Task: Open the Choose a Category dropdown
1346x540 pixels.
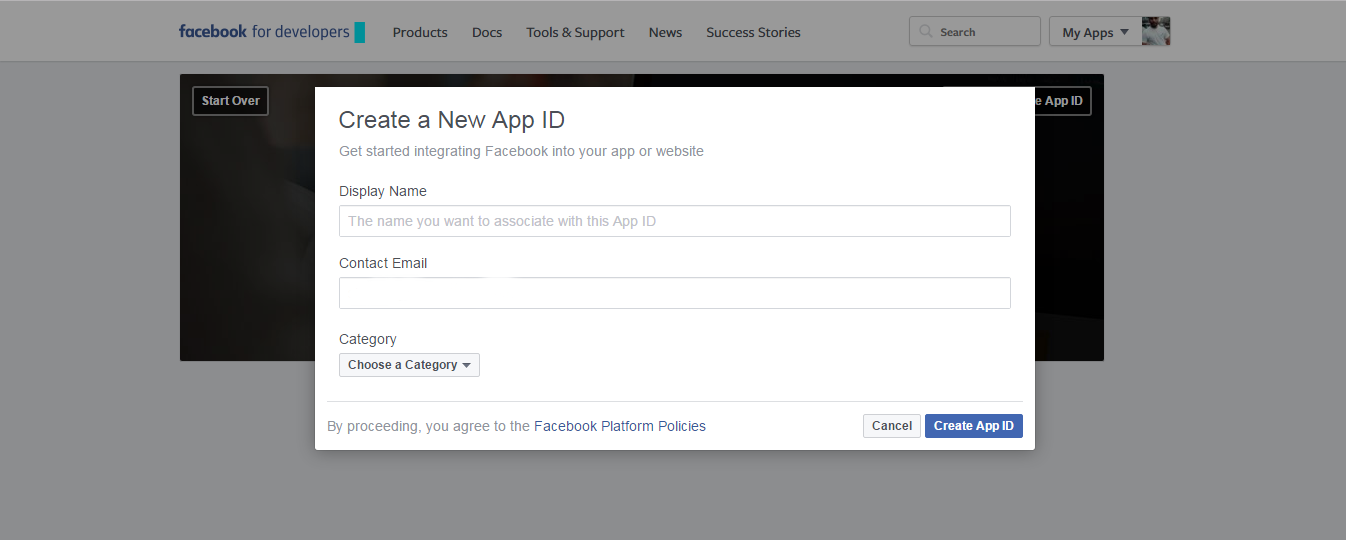Action: [409, 365]
